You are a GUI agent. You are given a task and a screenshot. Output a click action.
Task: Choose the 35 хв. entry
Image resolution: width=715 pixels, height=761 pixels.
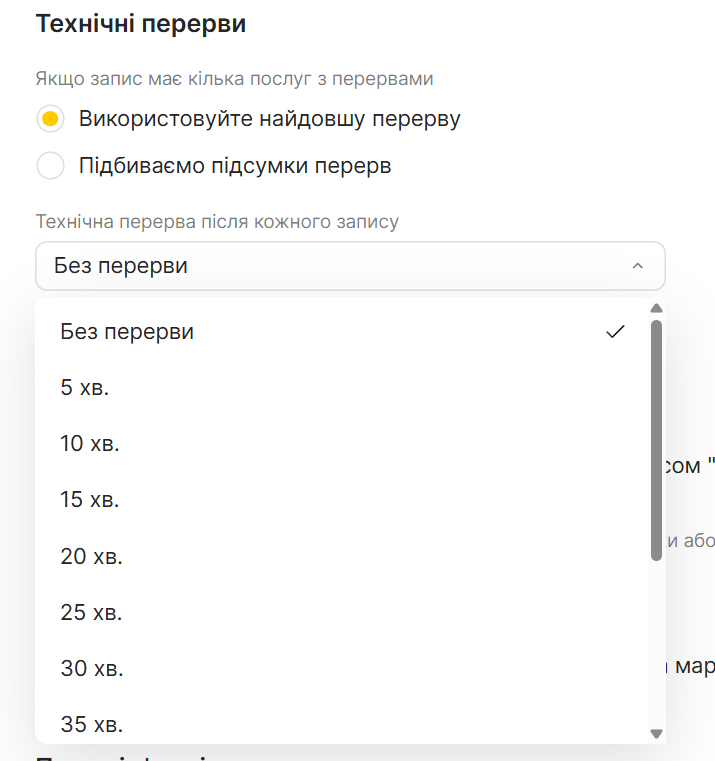click(x=92, y=723)
